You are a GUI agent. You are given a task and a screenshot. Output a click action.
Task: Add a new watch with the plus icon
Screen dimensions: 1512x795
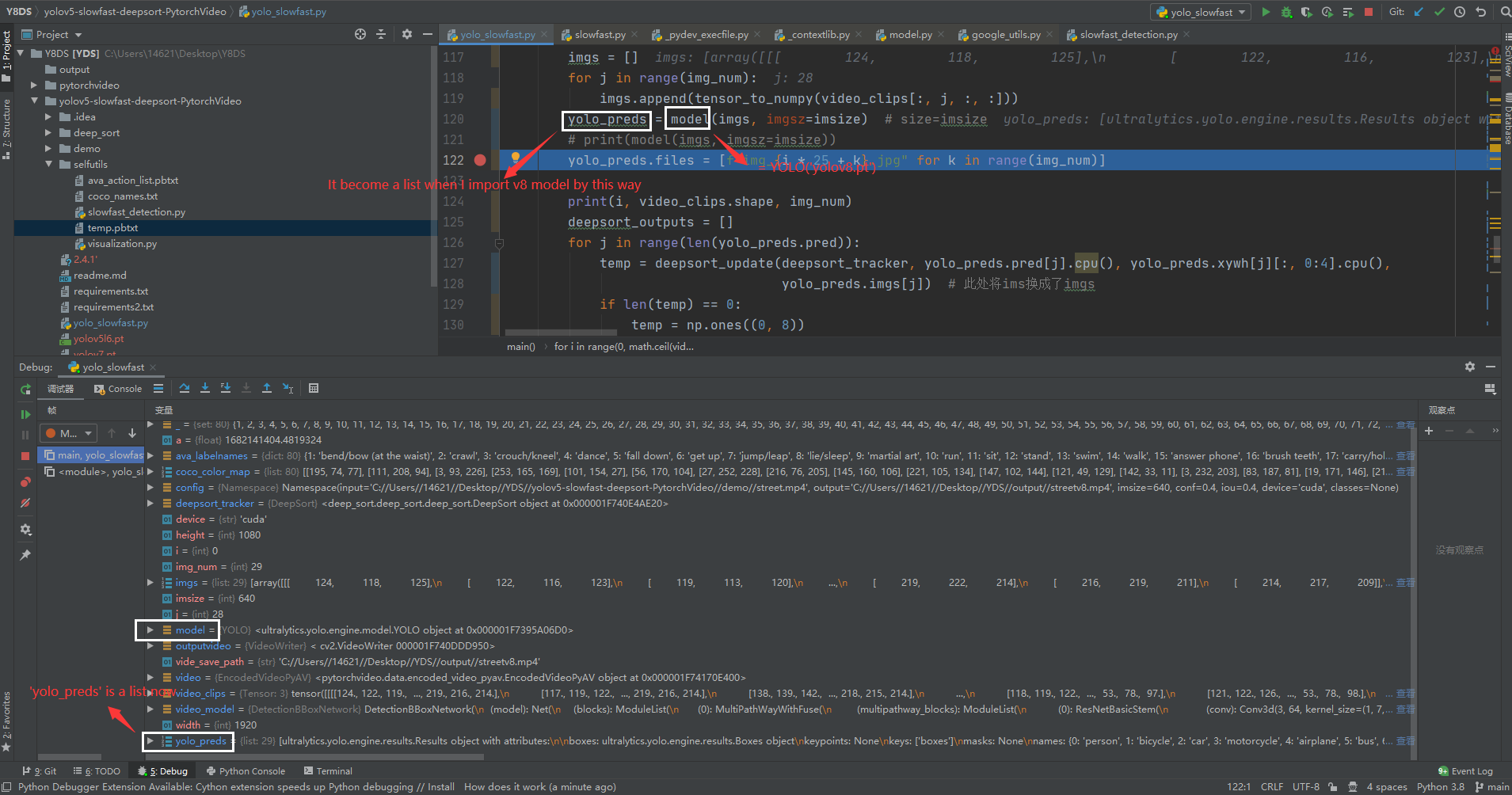[x=1428, y=430]
